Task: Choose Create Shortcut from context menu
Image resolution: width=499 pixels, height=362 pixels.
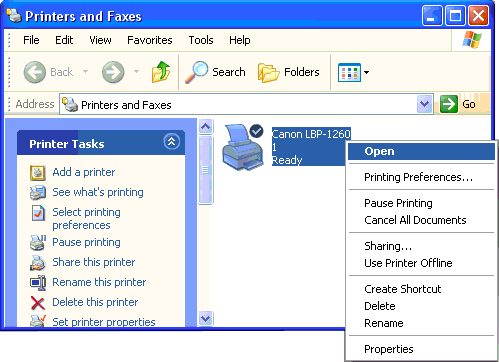Action: (421, 289)
